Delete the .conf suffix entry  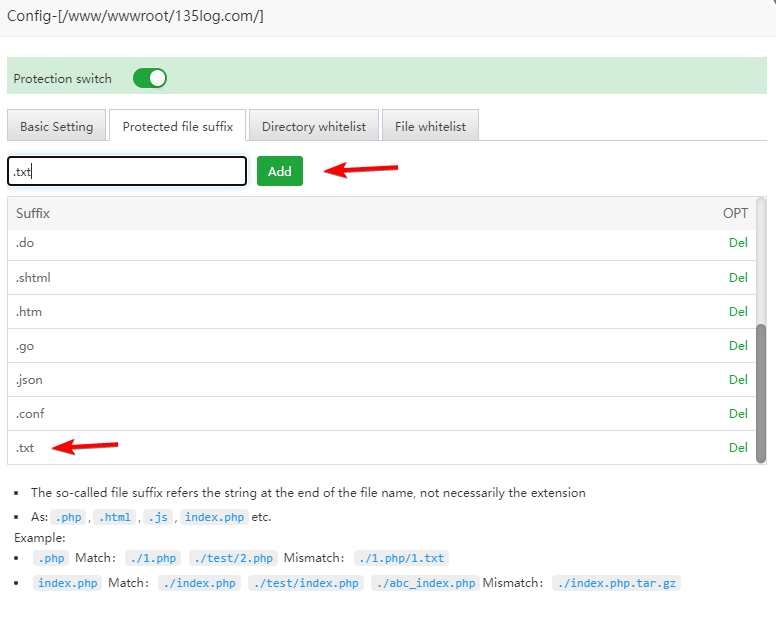point(738,414)
